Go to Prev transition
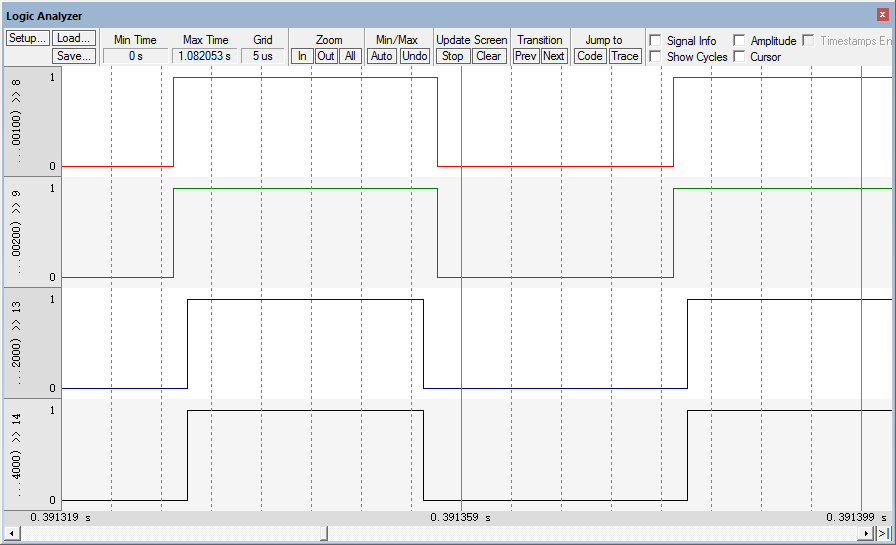The image size is (896, 545). coord(526,56)
